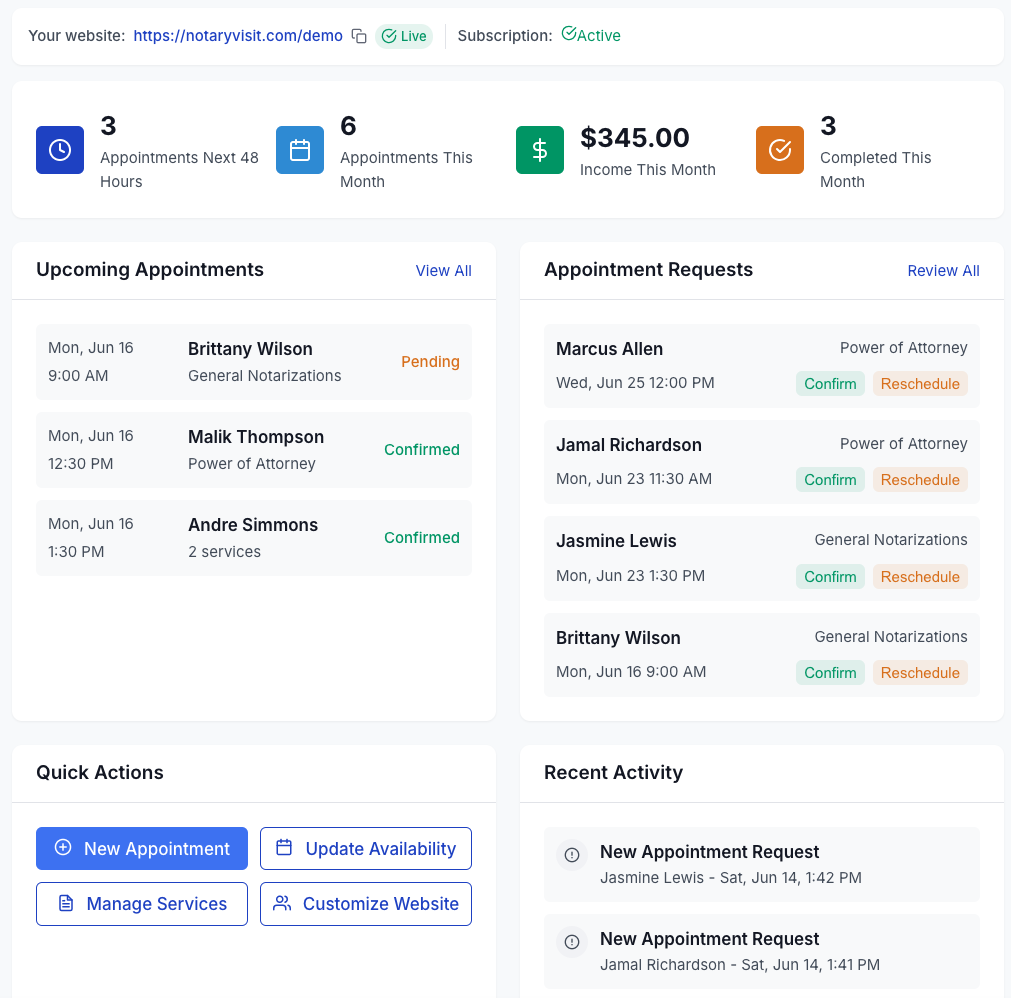This screenshot has width=1011, height=998.
Task: Select the calendar icon for Appointments This Month
Action: [299, 150]
